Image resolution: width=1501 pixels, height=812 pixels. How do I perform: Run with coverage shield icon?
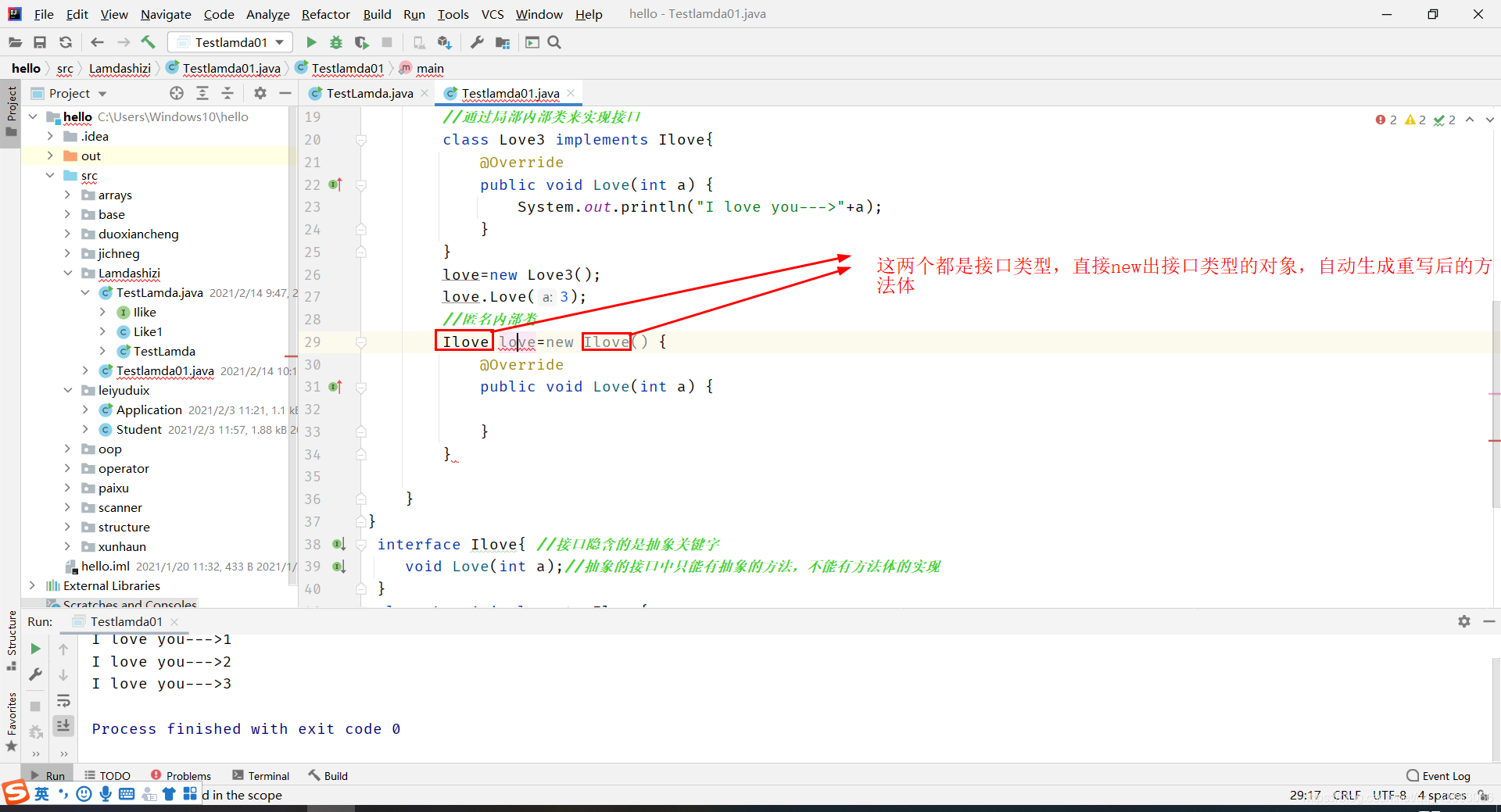click(361, 42)
